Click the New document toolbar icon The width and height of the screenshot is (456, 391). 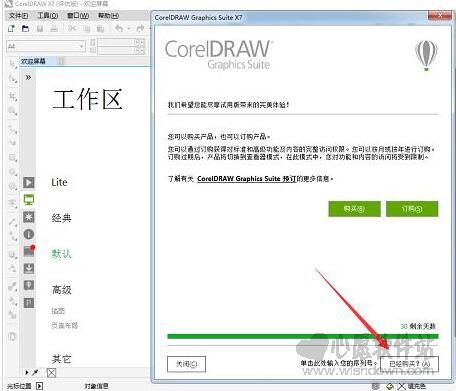click(11, 29)
